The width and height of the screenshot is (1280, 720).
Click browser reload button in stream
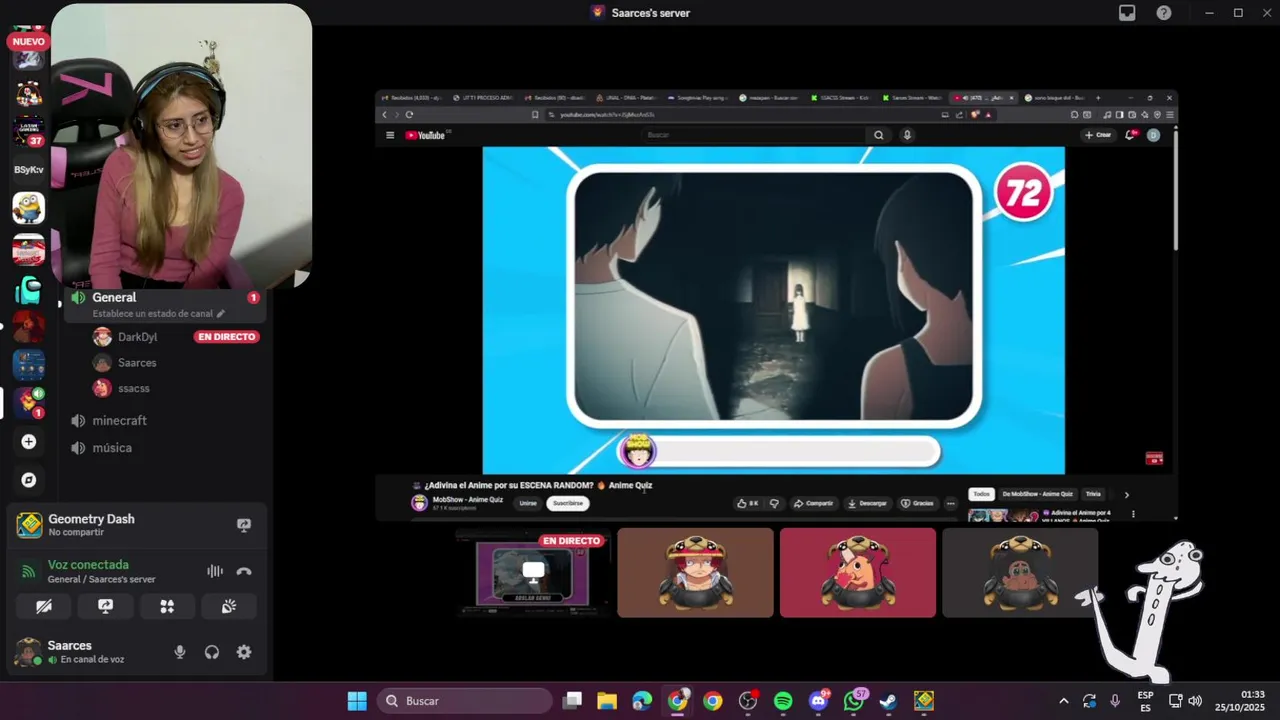point(409,115)
